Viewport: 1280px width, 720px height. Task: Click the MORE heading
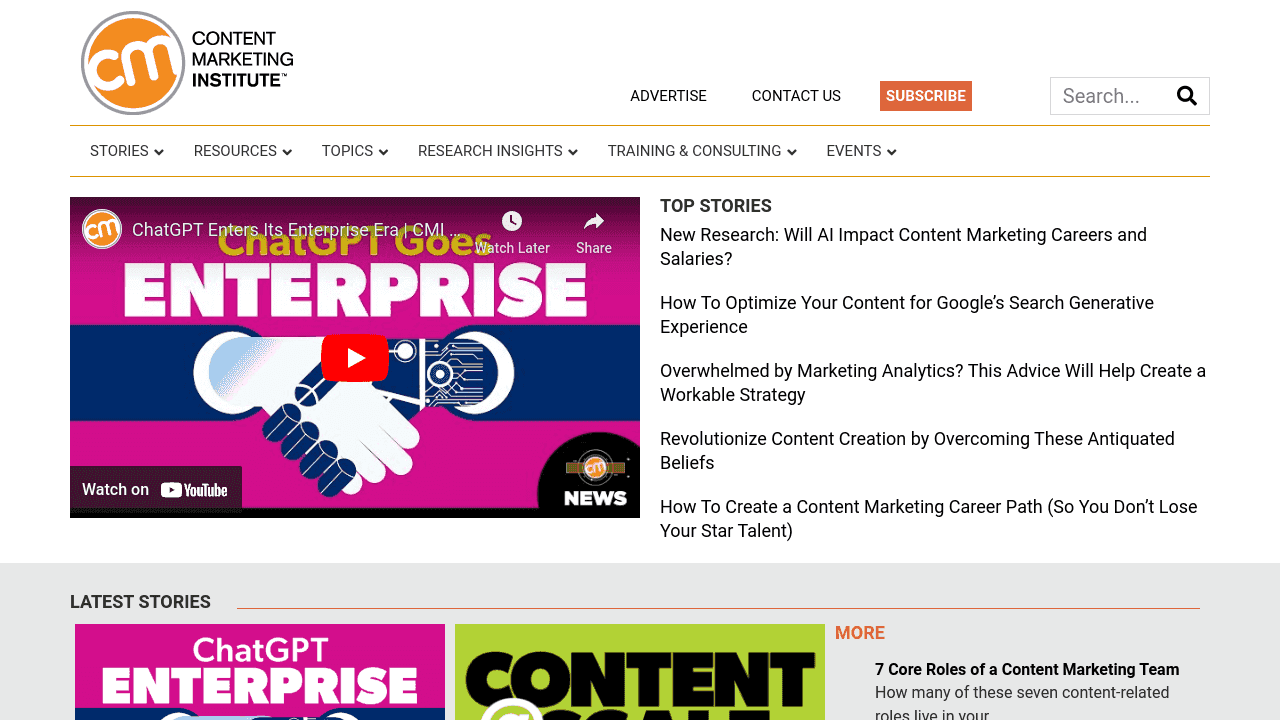pos(860,633)
